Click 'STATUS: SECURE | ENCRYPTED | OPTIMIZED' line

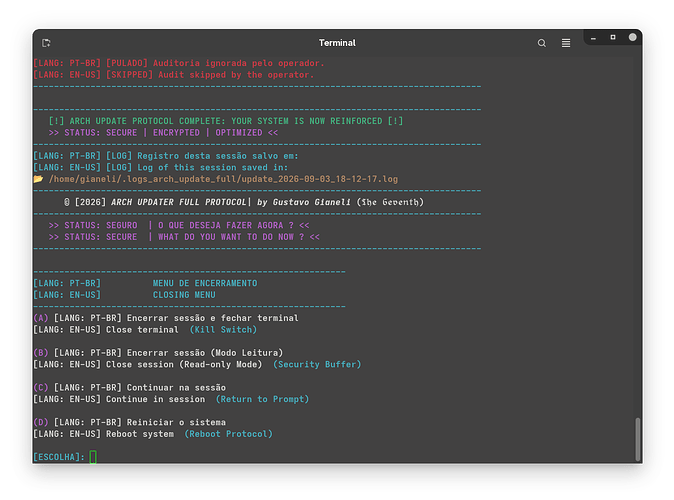(x=163, y=132)
